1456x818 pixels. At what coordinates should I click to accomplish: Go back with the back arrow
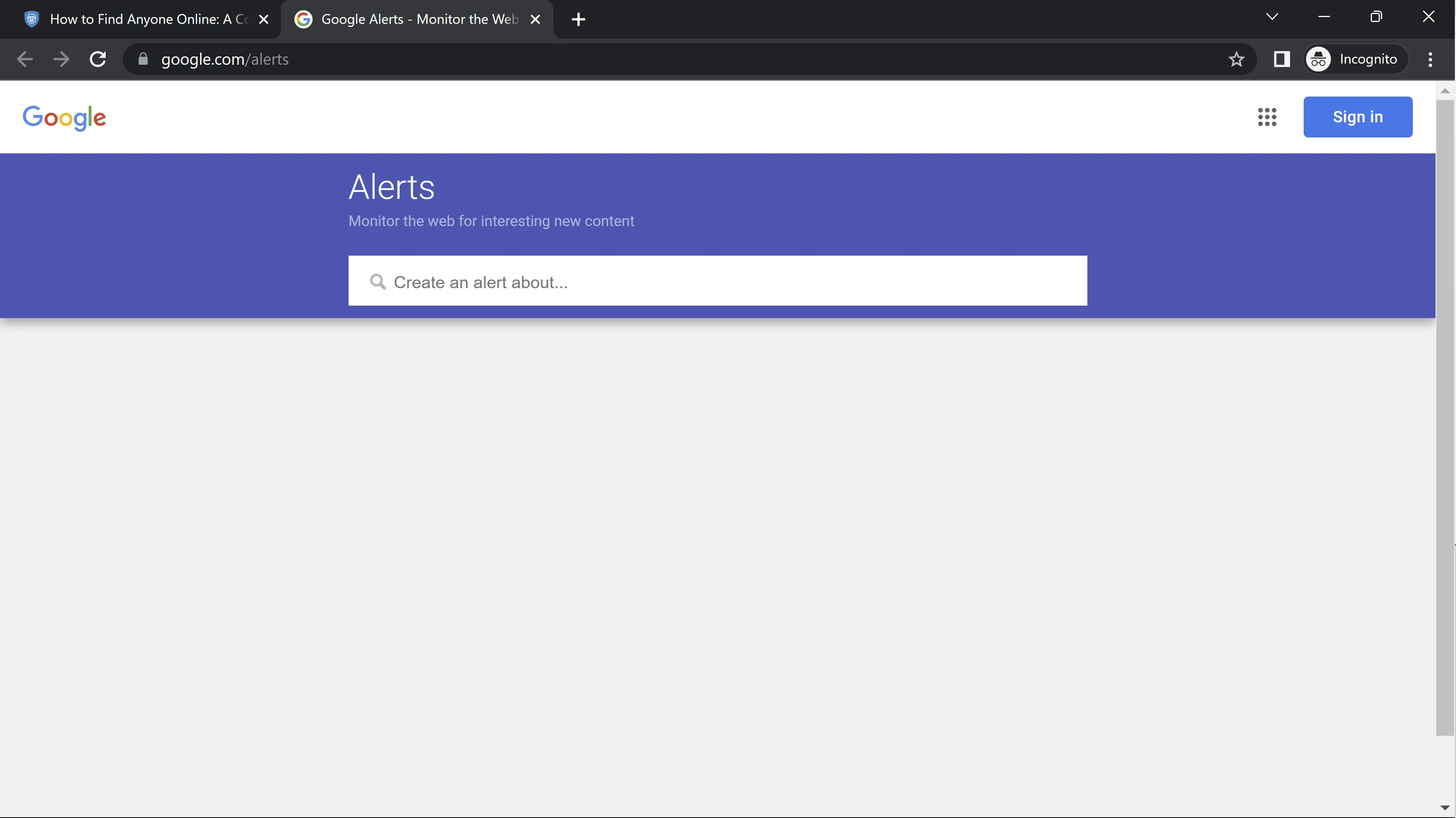click(x=25, y=59)
